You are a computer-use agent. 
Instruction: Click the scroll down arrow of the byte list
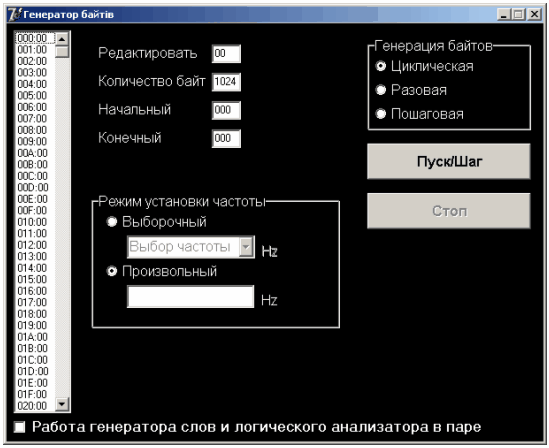62,404
